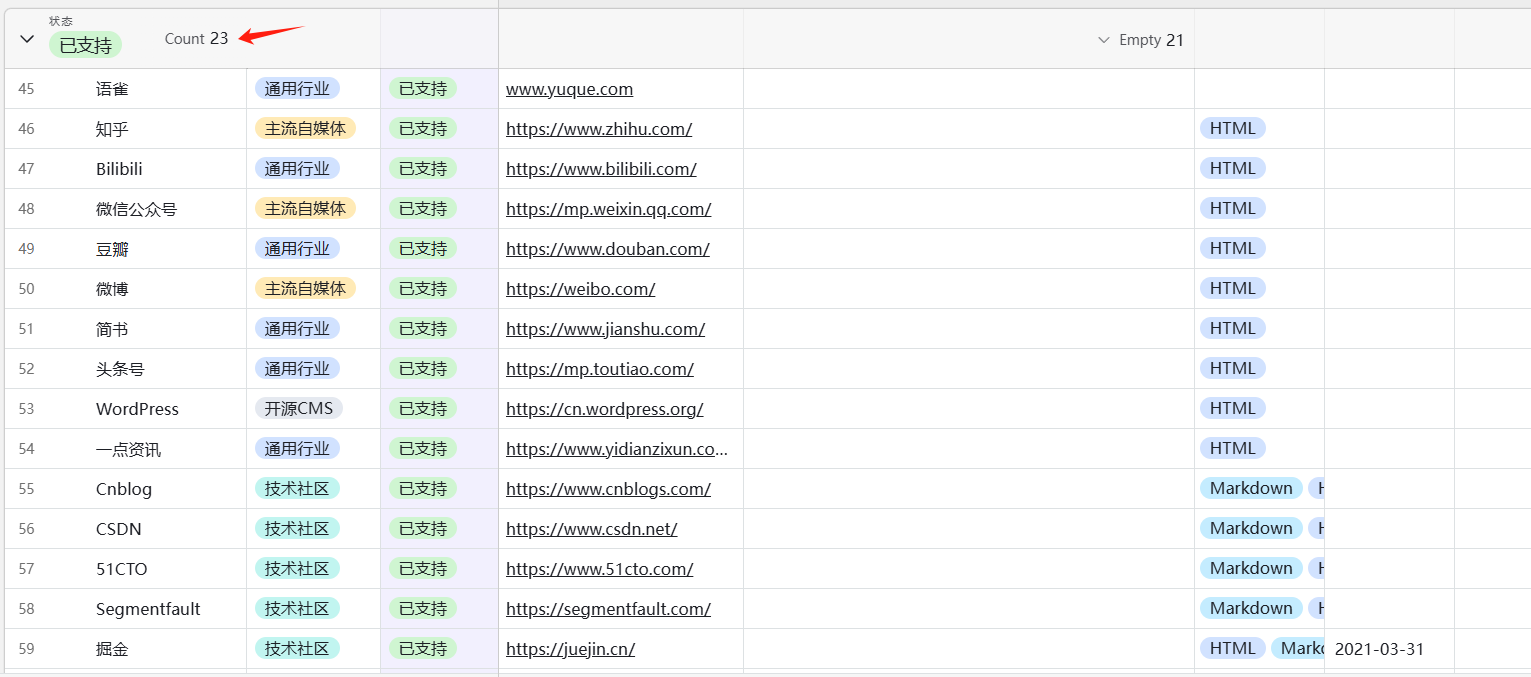Image resolution: width=1531 pixels, height=677 pixels.
Task: Open the https://www.zhihu.com/ link
Action: click(599, 129)
